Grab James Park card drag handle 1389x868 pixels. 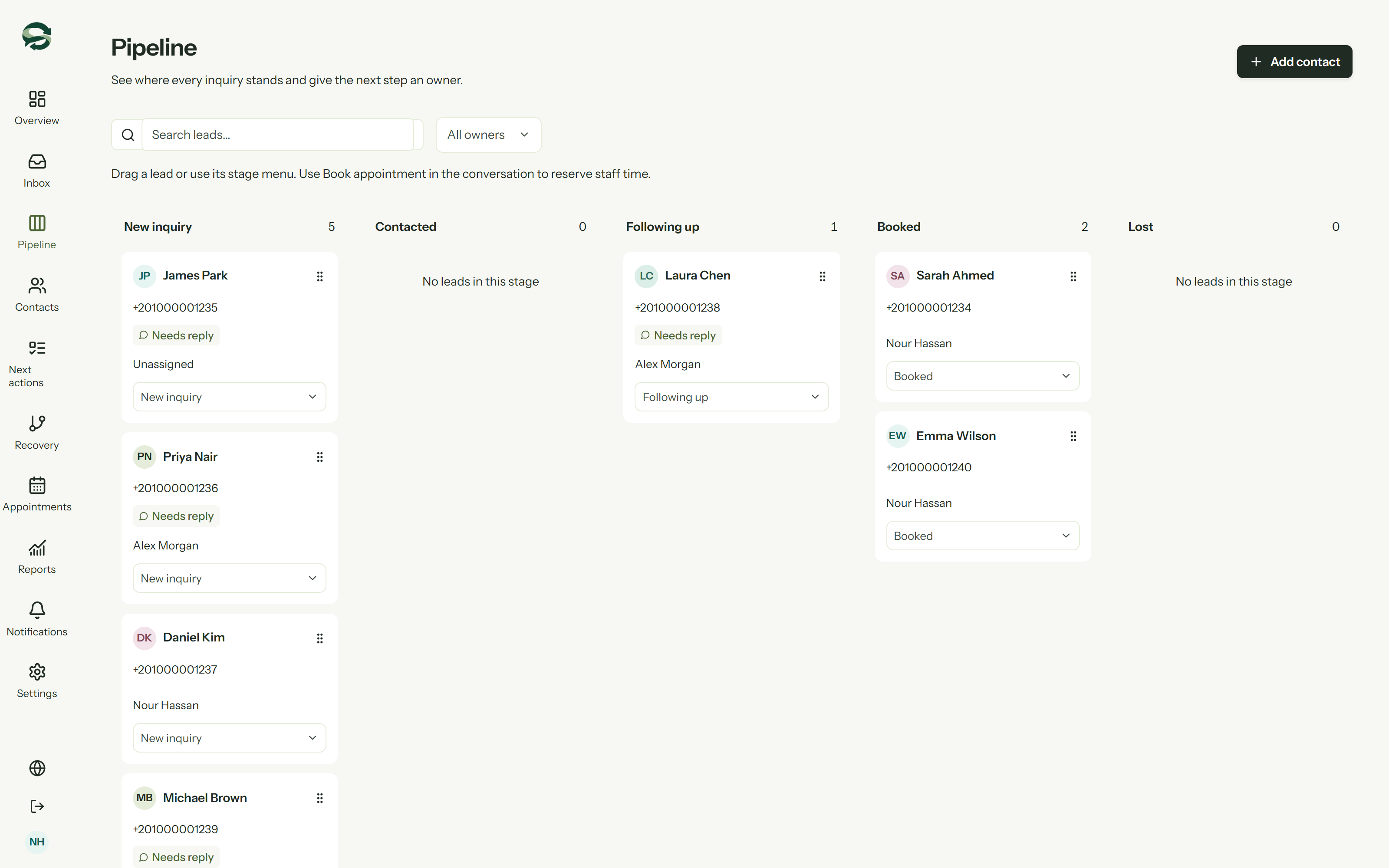(320, 276)
